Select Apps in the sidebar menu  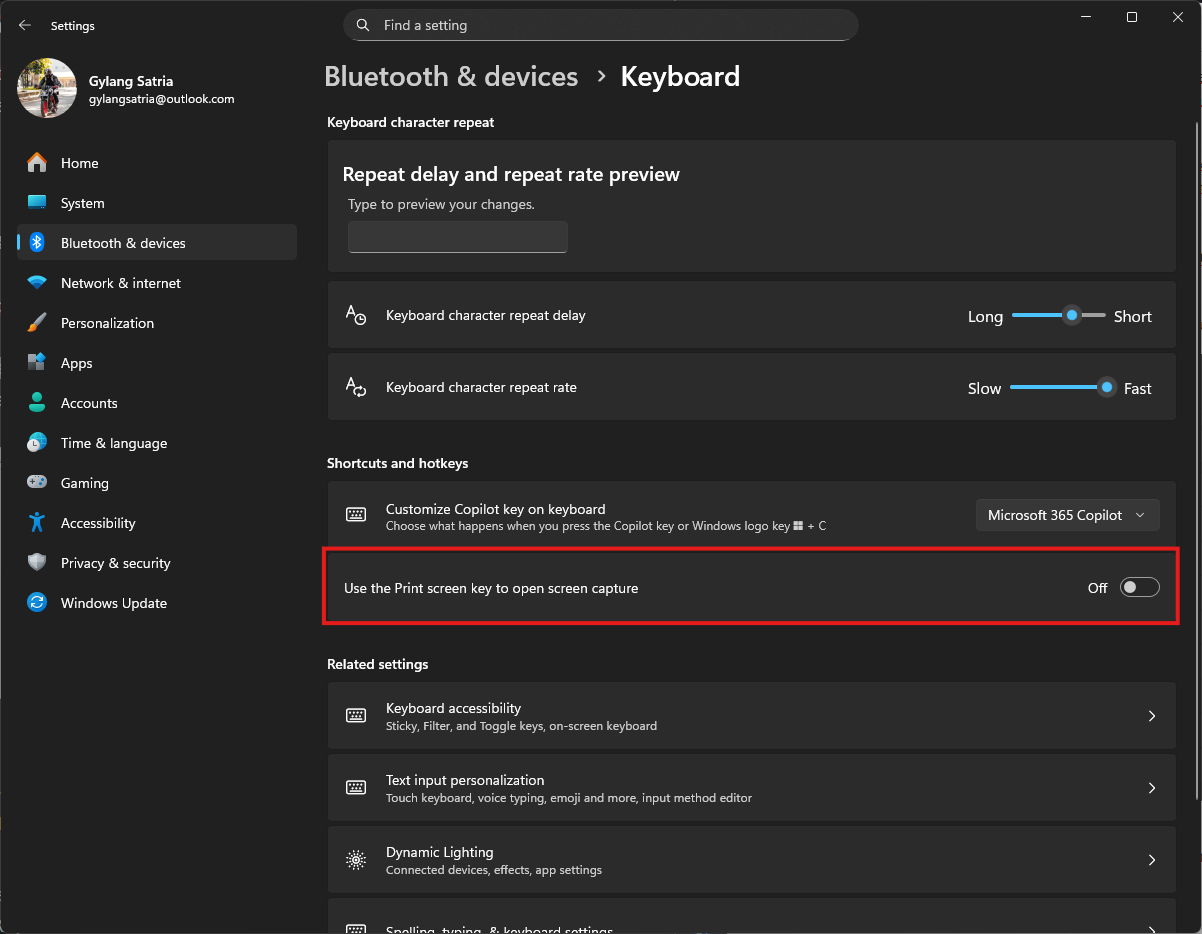click(77, 363)
